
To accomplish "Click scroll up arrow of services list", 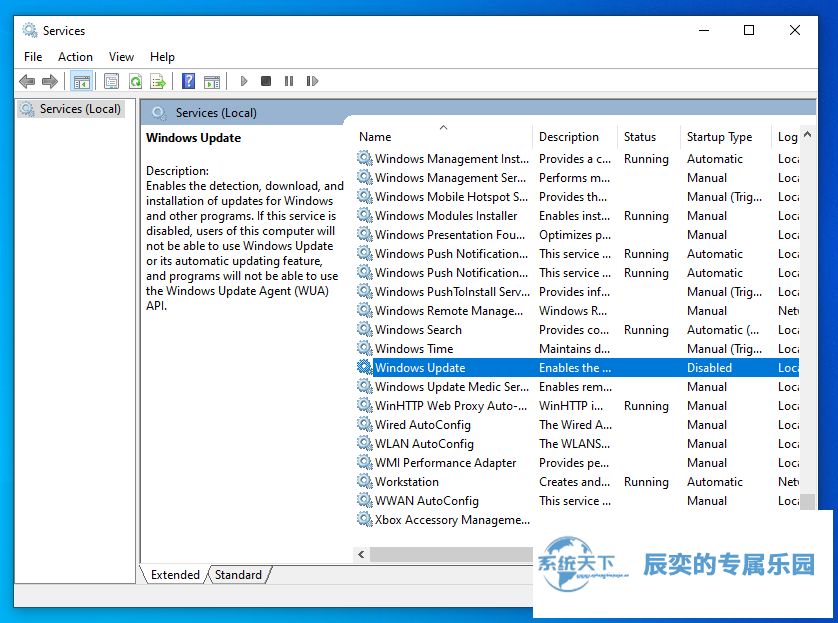I will tap(808, 134).
